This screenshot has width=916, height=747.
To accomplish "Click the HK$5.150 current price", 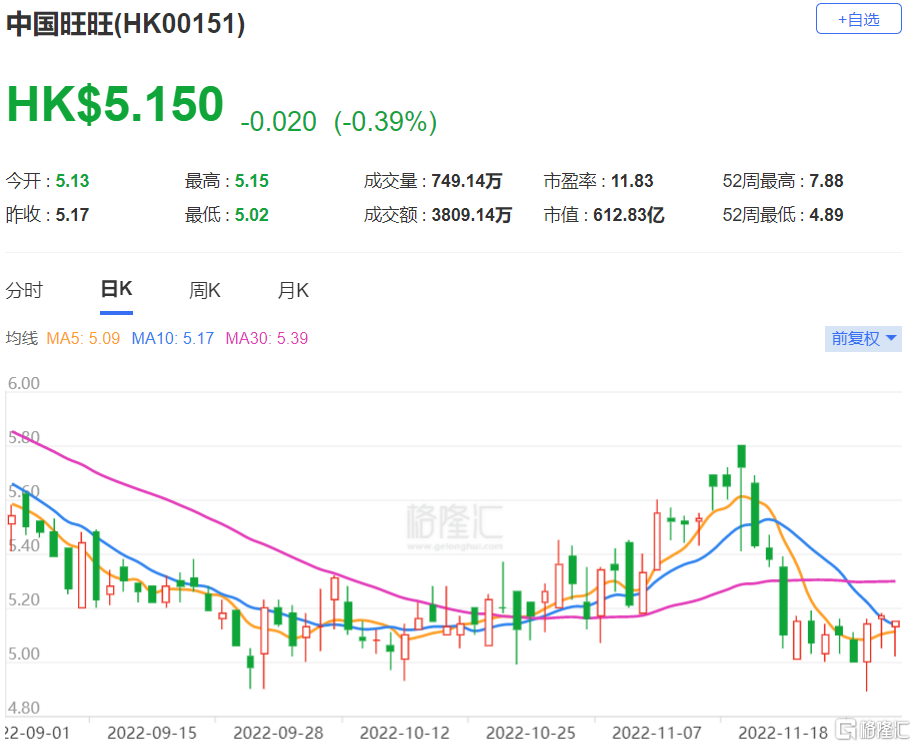I will (115, 105).
